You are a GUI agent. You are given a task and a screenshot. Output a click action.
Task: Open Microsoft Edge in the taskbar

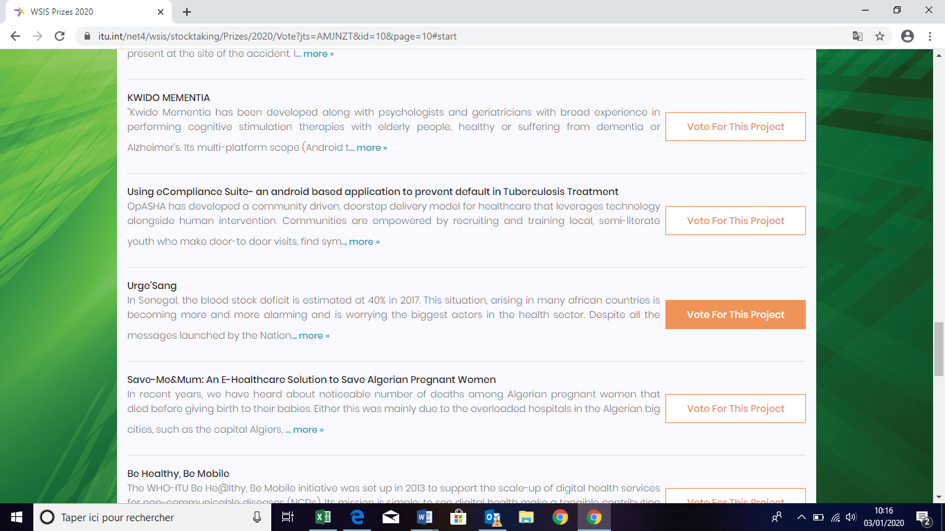tap(357, 517)
